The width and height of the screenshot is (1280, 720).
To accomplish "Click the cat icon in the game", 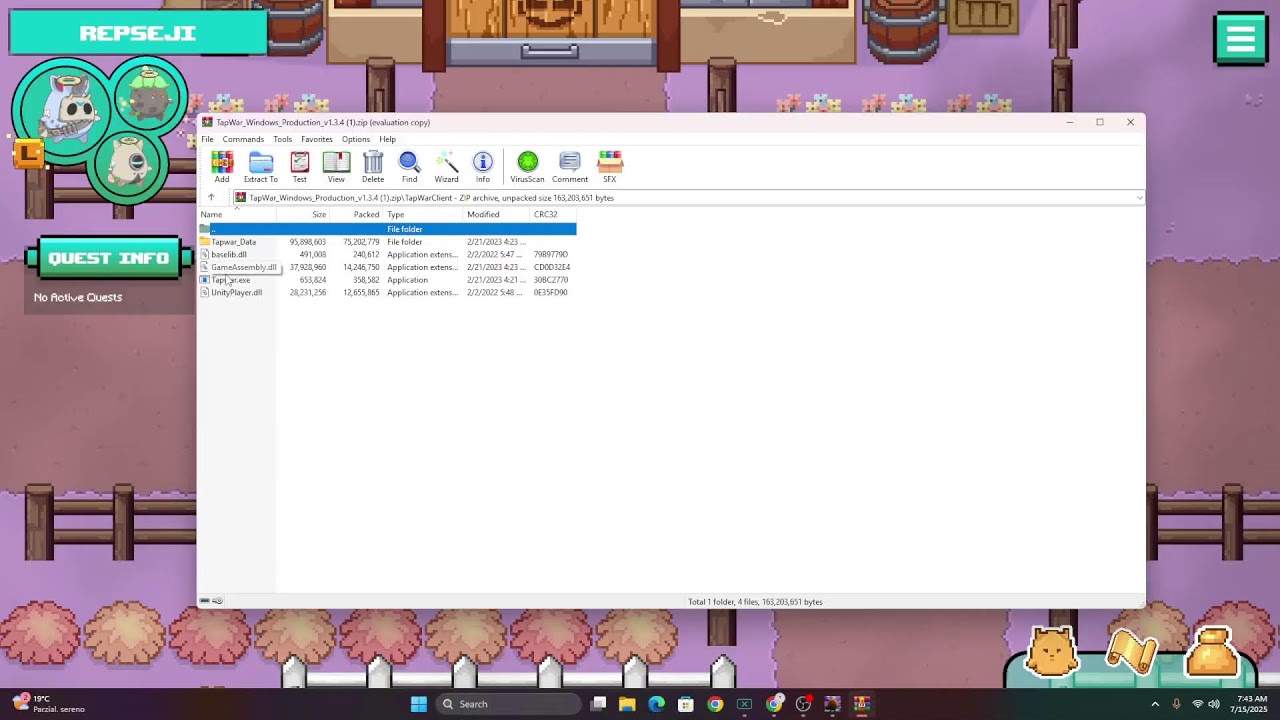I will [x=1052, y=653].
